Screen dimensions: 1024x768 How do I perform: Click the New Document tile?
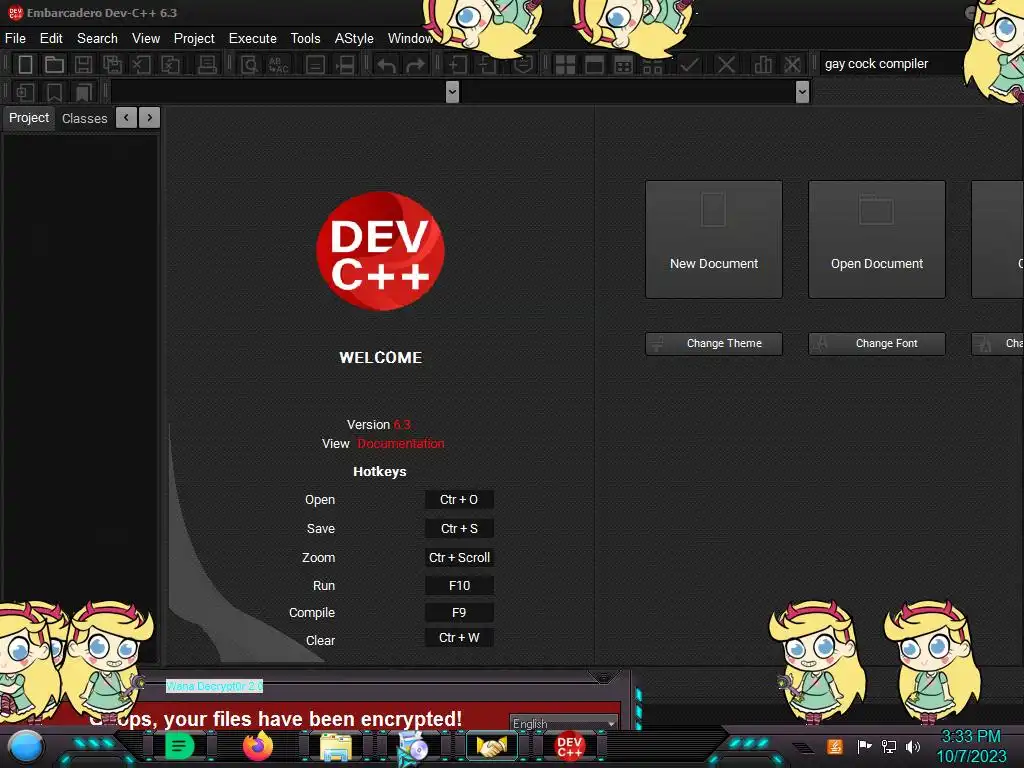click(714, 240)
